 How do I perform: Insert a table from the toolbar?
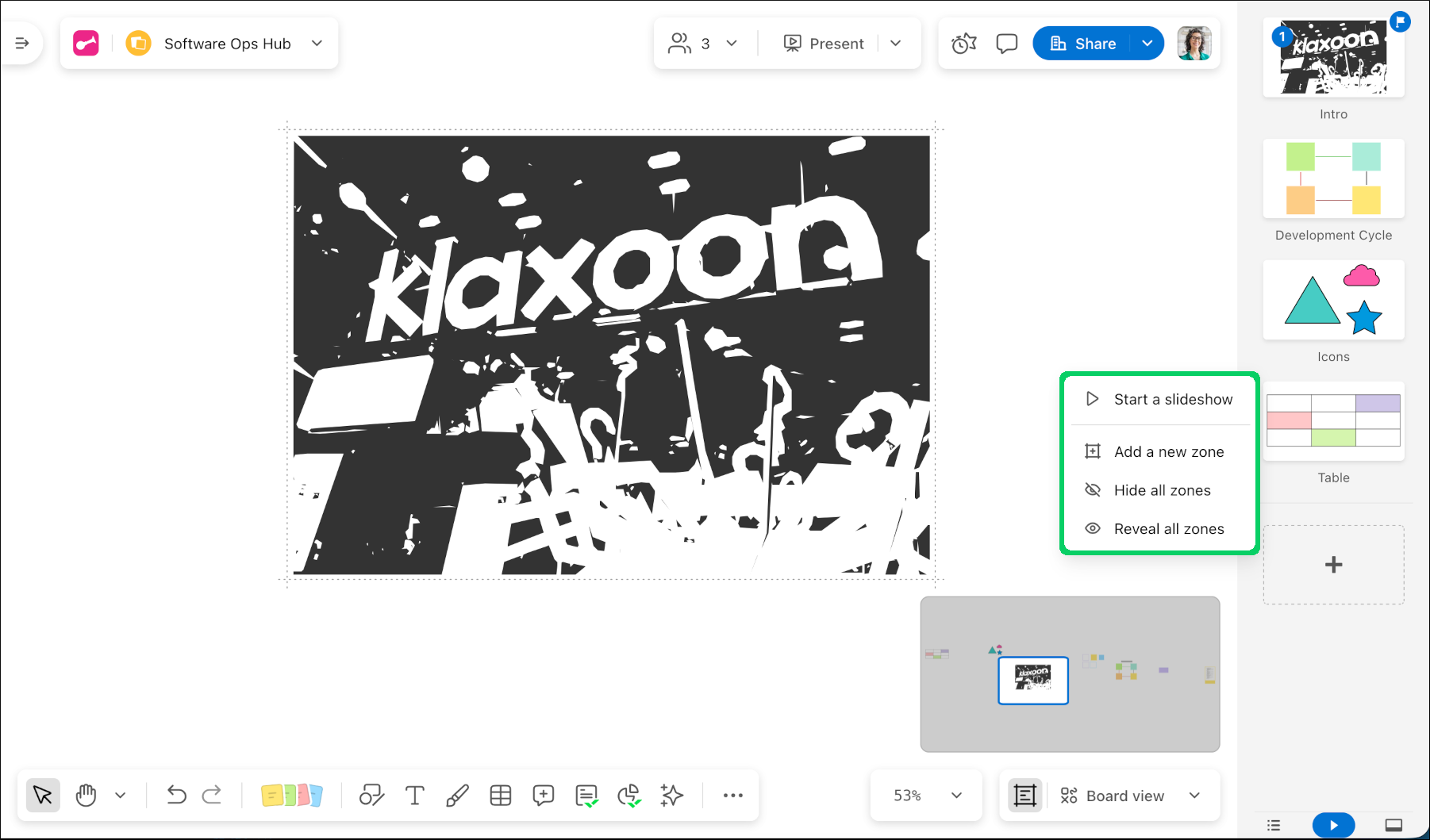[500, 795]
